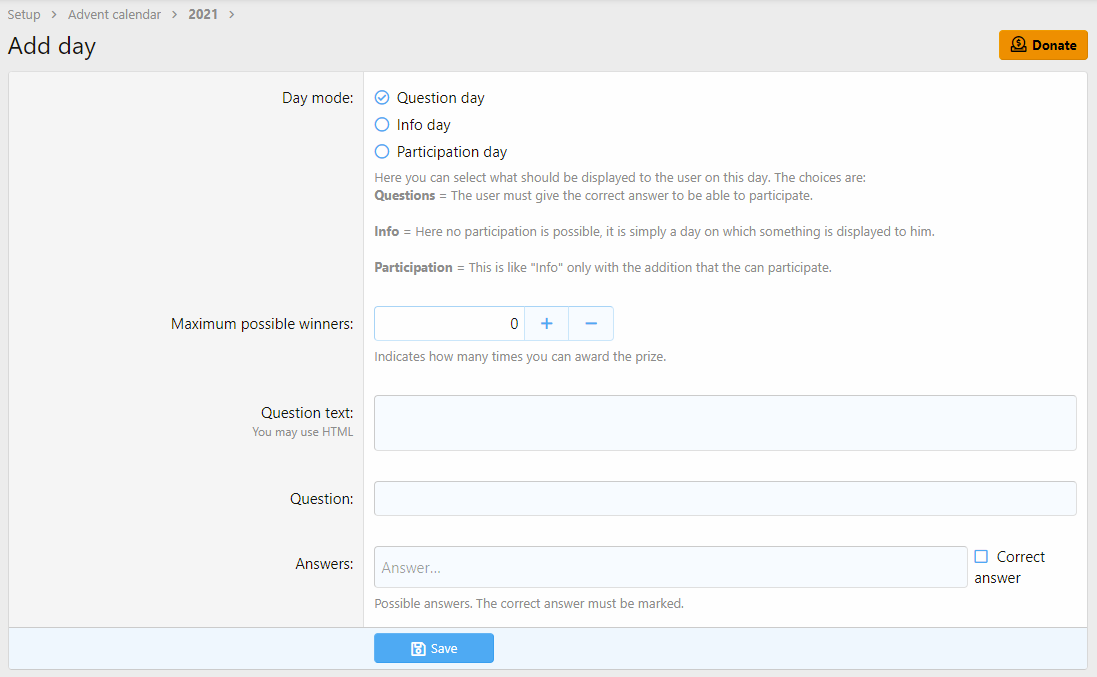Navigate to the 2021 breadcrumb
This screenshot has height=677, width=1097.
(204, 15)
